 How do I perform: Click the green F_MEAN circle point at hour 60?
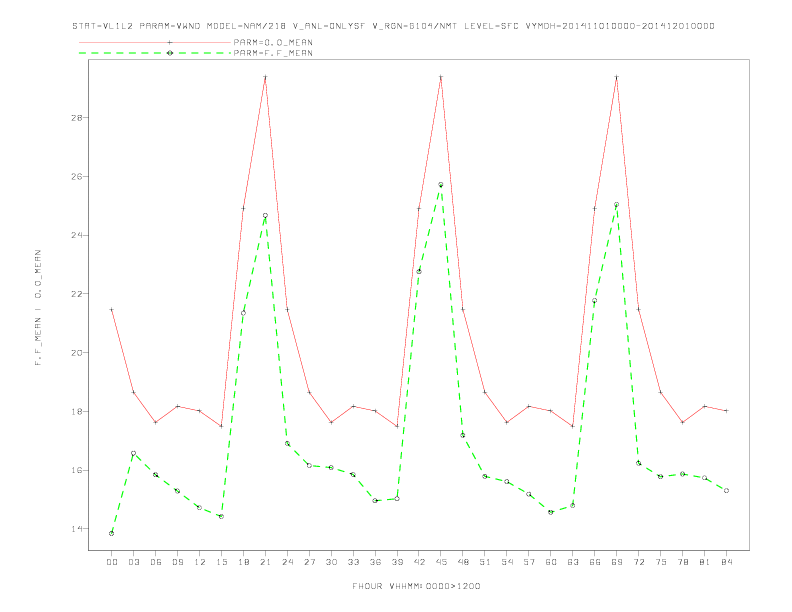[x=551, y=512]
